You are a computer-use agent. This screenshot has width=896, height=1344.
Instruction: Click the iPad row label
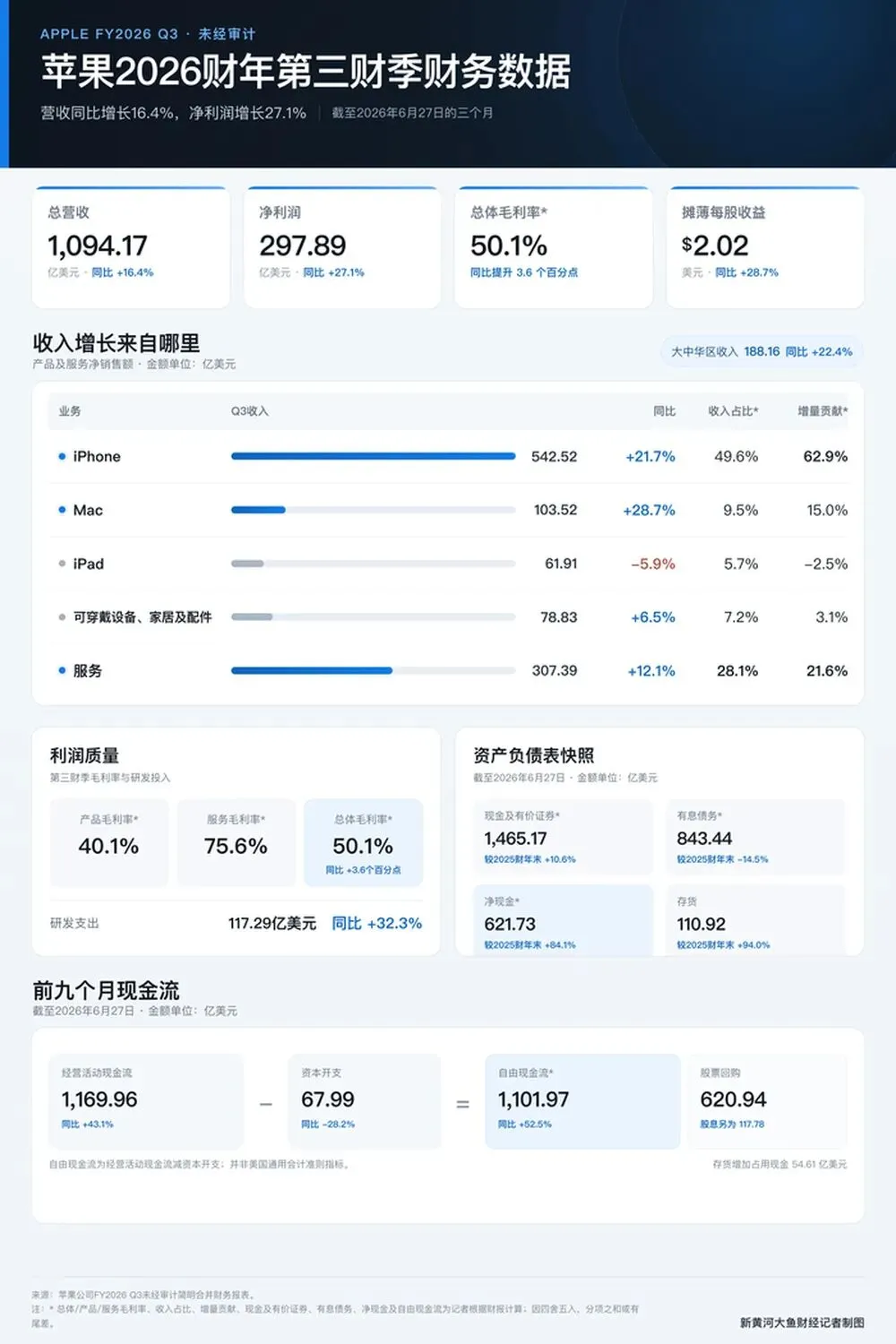click(89, 564)
